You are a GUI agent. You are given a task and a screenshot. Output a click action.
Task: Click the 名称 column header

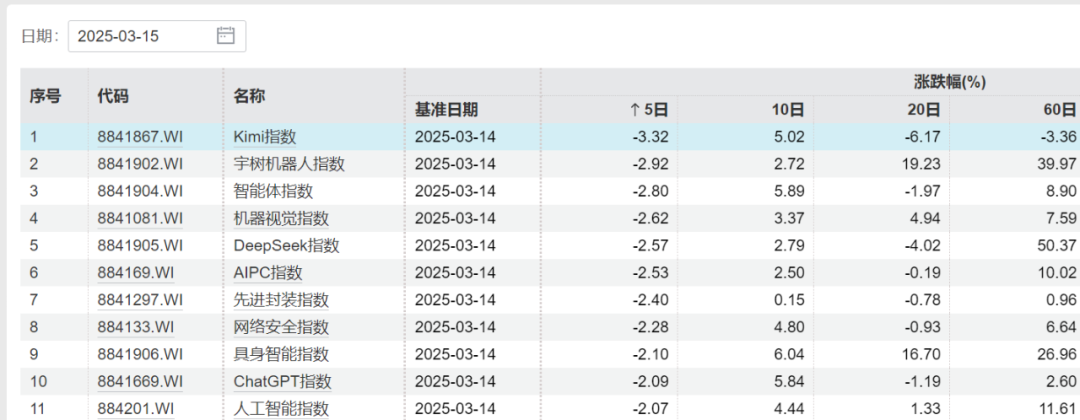click(x=249, y=96)
